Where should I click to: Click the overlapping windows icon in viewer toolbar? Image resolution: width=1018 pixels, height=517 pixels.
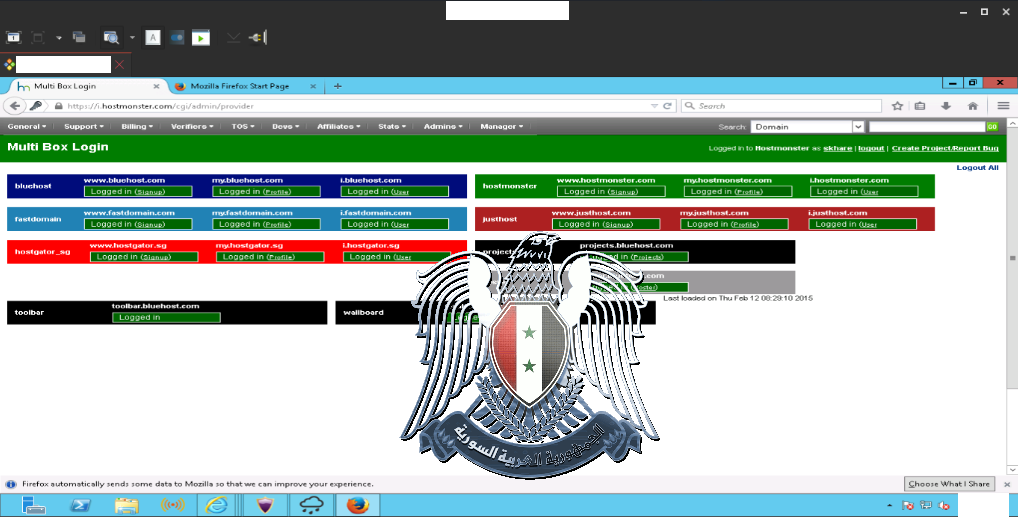79,38
